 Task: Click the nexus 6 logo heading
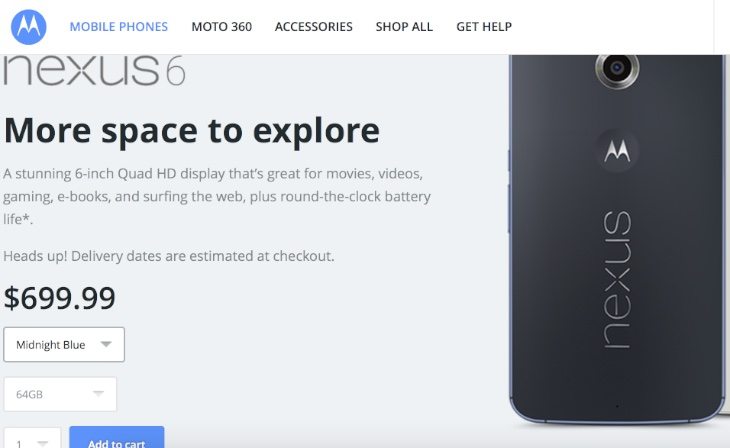pyautogui.click(x=95, y=71)
